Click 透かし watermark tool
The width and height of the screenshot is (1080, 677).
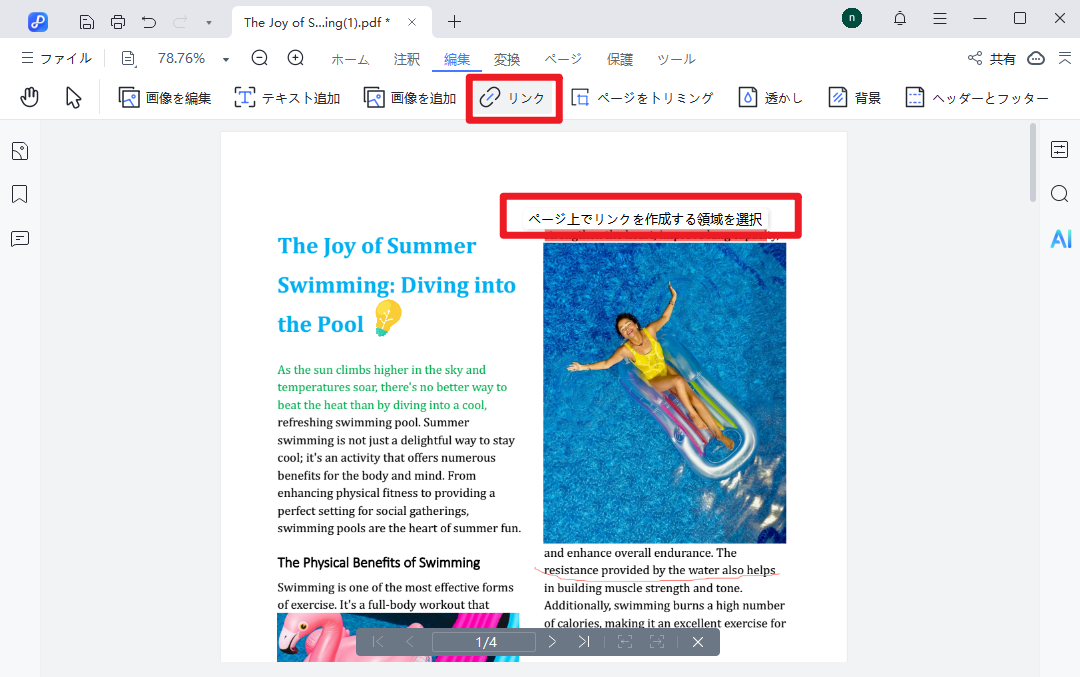tap(771, 98)
